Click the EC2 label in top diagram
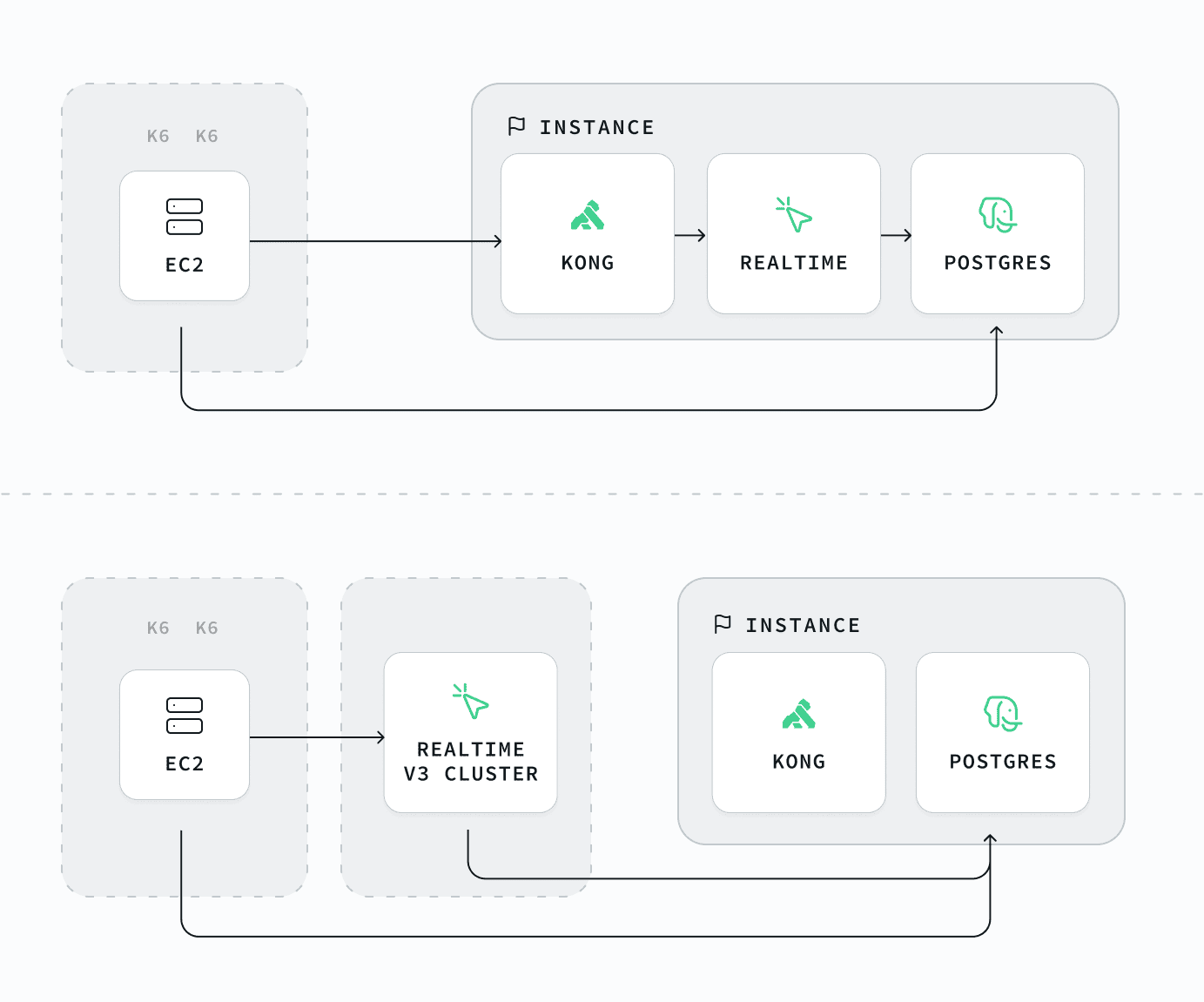Screen dimensions: 1204x1002 [x=185, y=265]
